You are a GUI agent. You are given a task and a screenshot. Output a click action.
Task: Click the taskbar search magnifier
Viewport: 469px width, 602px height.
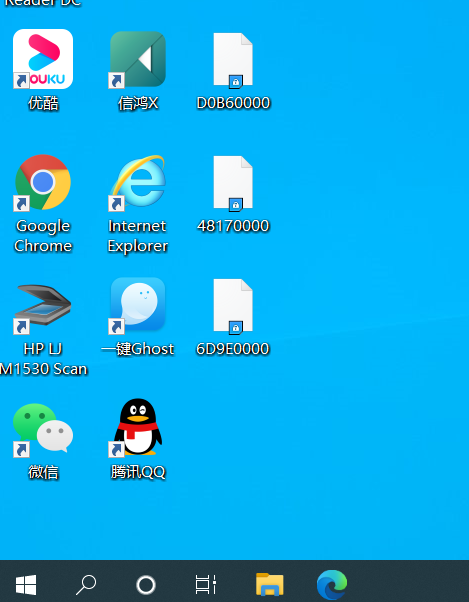(x=86, y=585)
